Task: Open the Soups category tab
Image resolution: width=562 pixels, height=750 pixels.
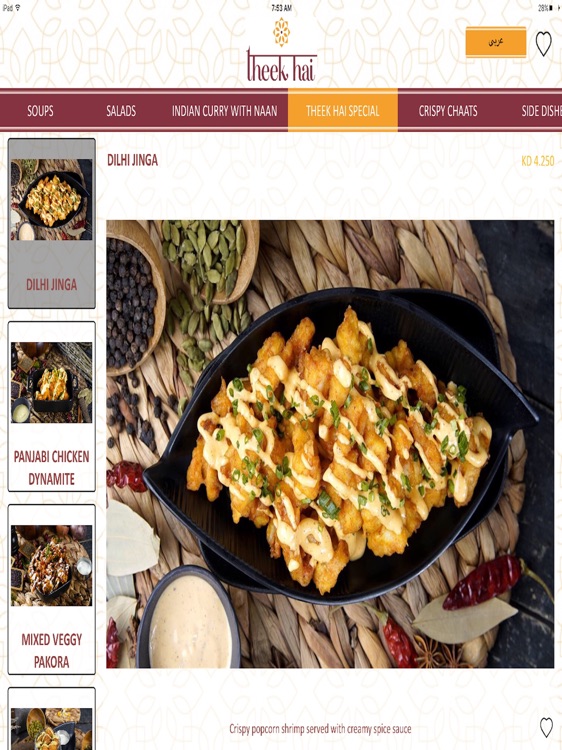Action: coord(40,111)
